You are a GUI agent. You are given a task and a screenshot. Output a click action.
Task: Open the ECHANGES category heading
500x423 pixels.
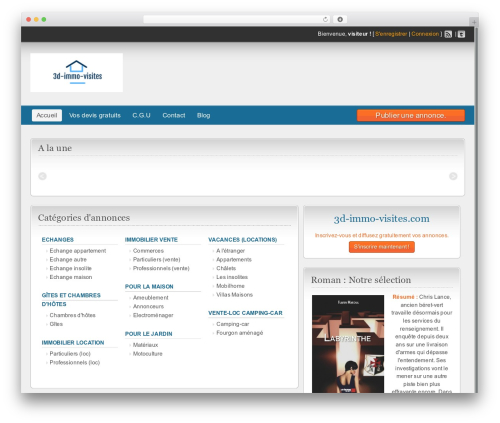(58, 240)
